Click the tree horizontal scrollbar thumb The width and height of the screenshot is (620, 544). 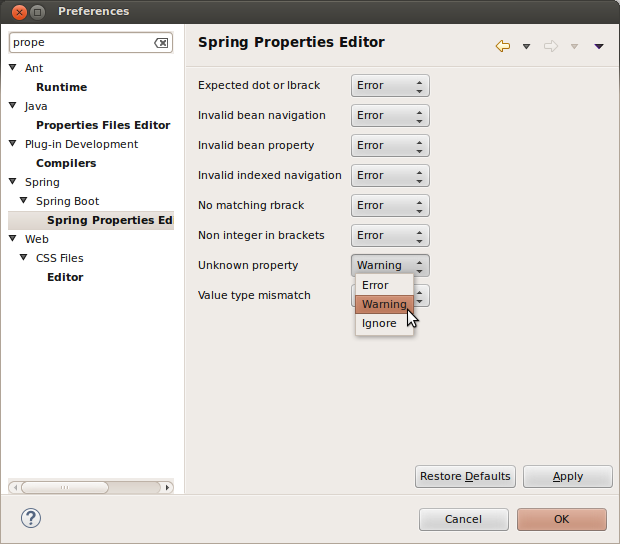pos(65,487)
